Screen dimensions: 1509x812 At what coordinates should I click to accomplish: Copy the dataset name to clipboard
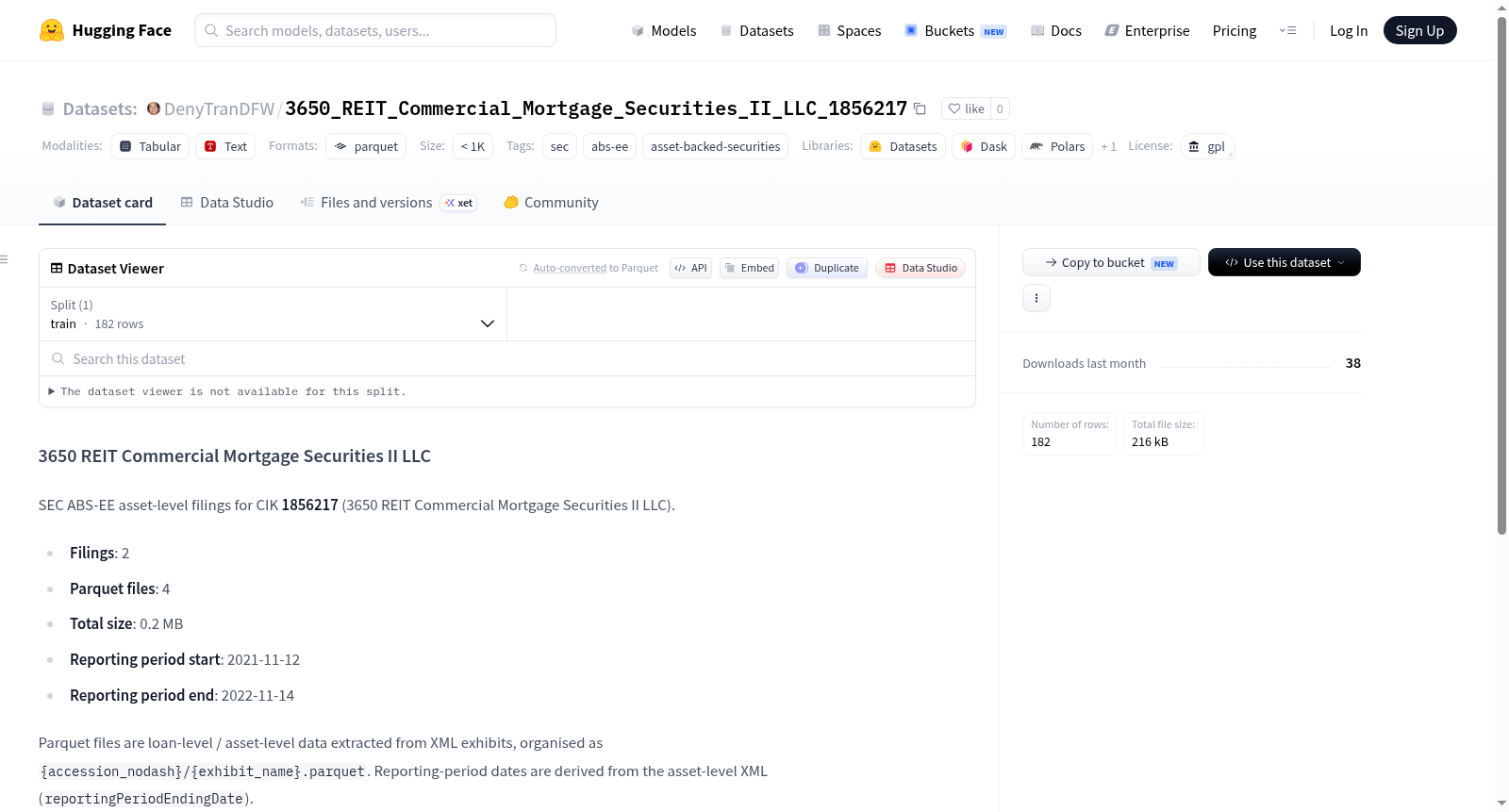920,108
